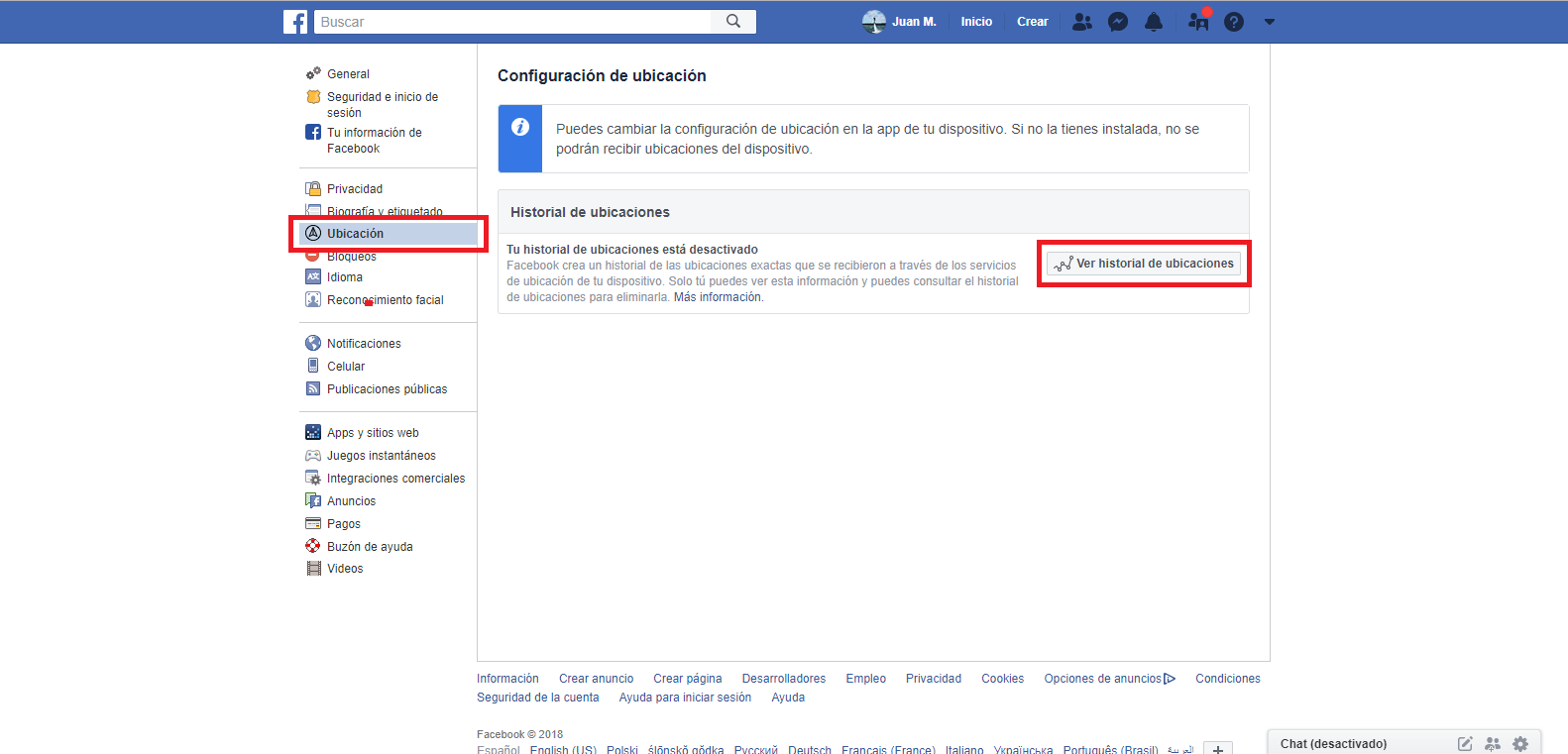Click the Facebook logo icon
The width and height of the screenshot is (1568, 754).
295,22
